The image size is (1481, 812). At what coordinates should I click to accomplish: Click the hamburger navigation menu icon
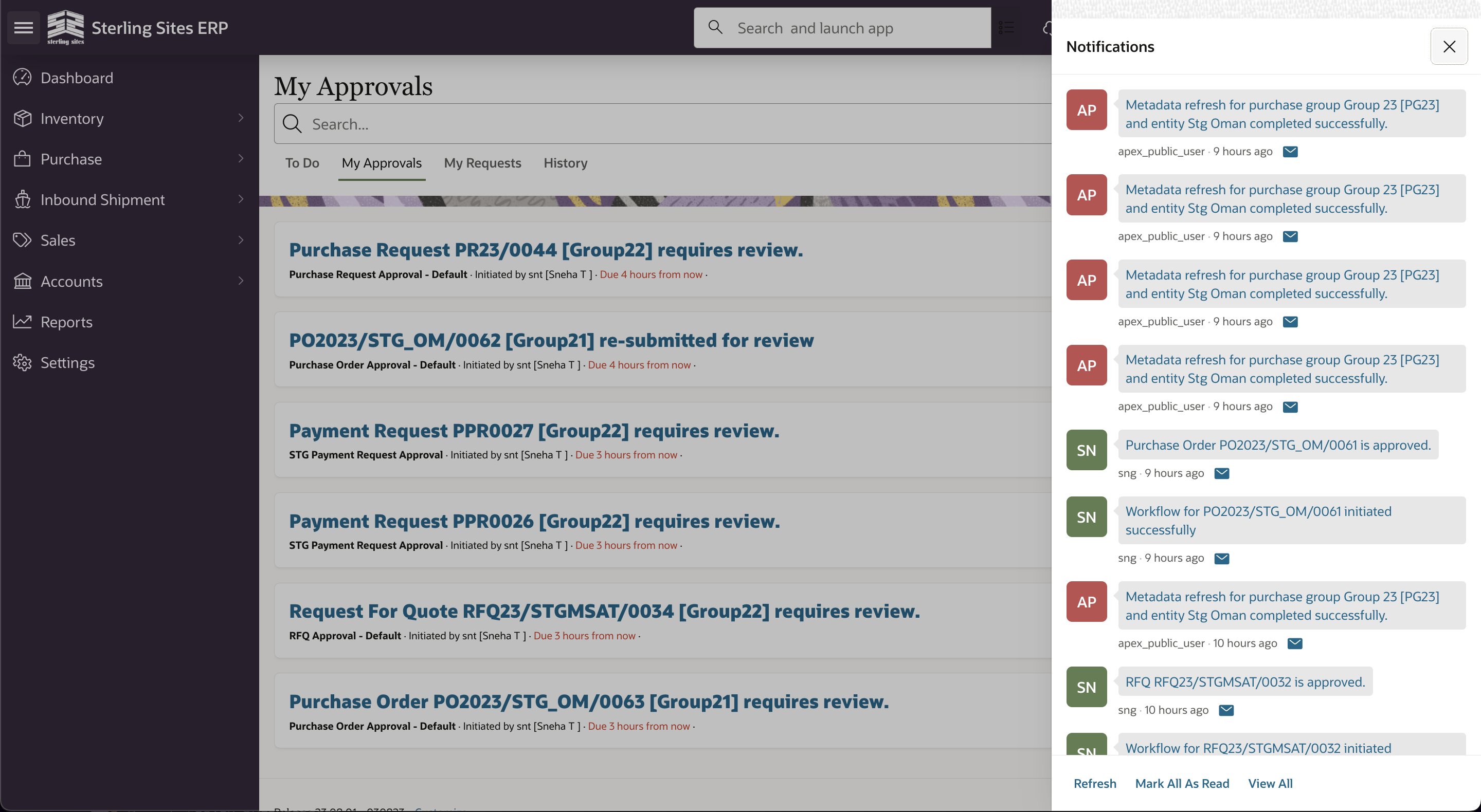[x=24, y=28]
